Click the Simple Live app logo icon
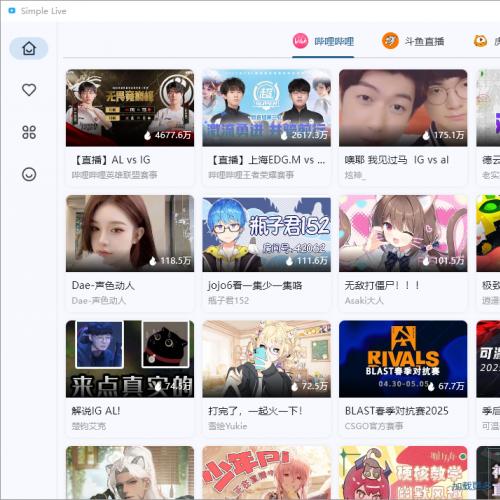The width and height of the screenshot is (500, 500). [12, 11]
